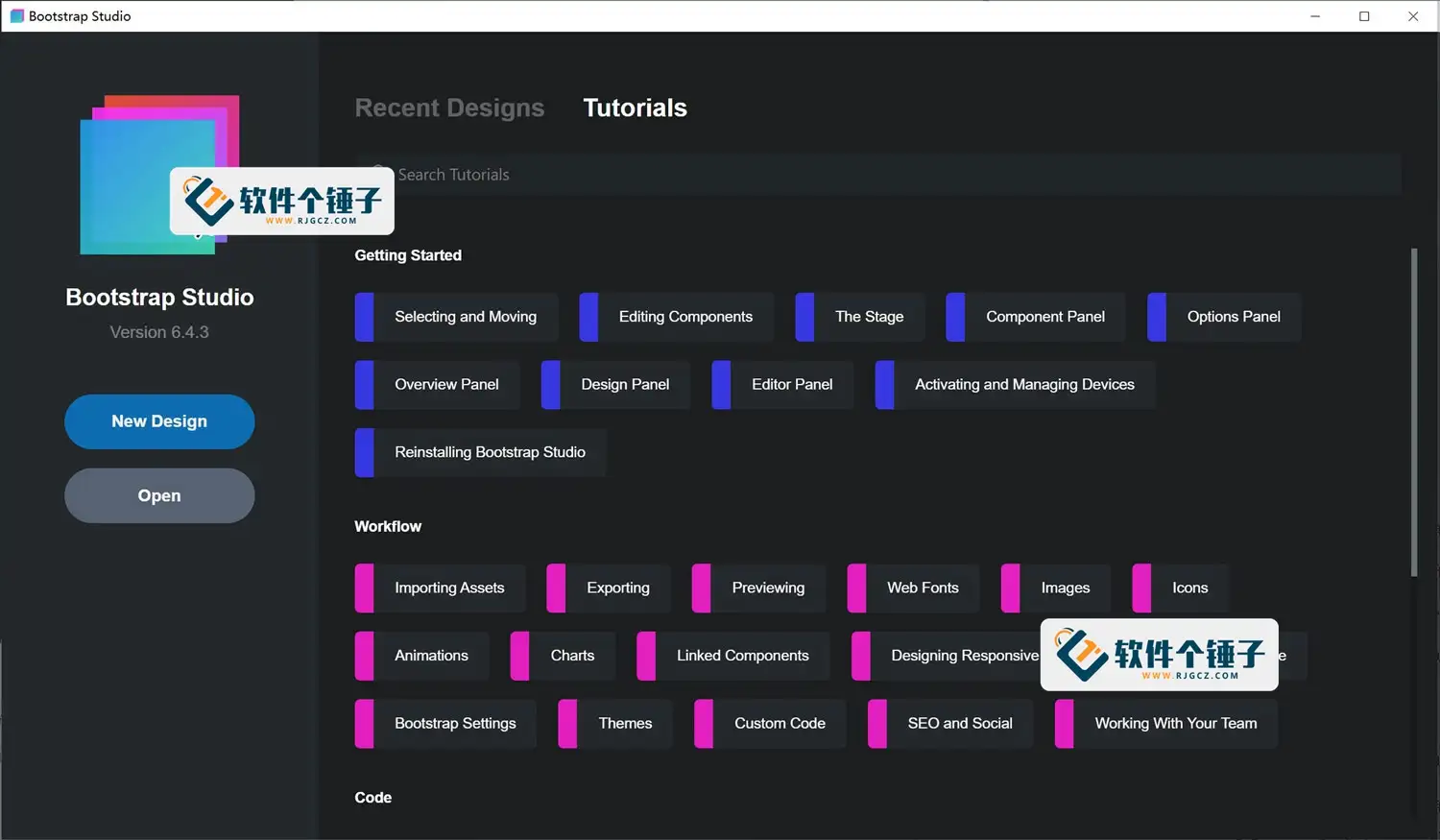Click the Open button
The image size is (1440, 840).
click(x=159, y=495)
